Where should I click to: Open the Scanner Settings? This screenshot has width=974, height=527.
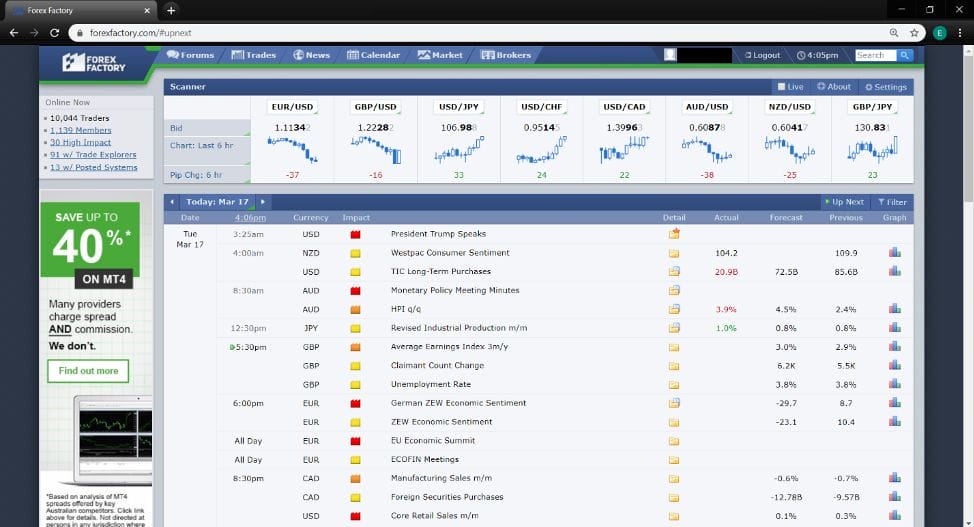coord(886,87)
